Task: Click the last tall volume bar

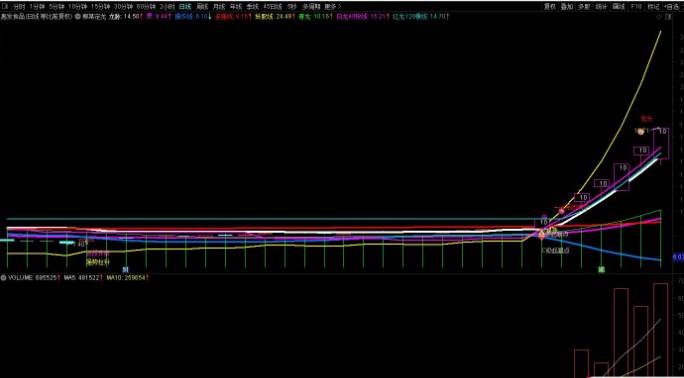Action: pos(660,330)
